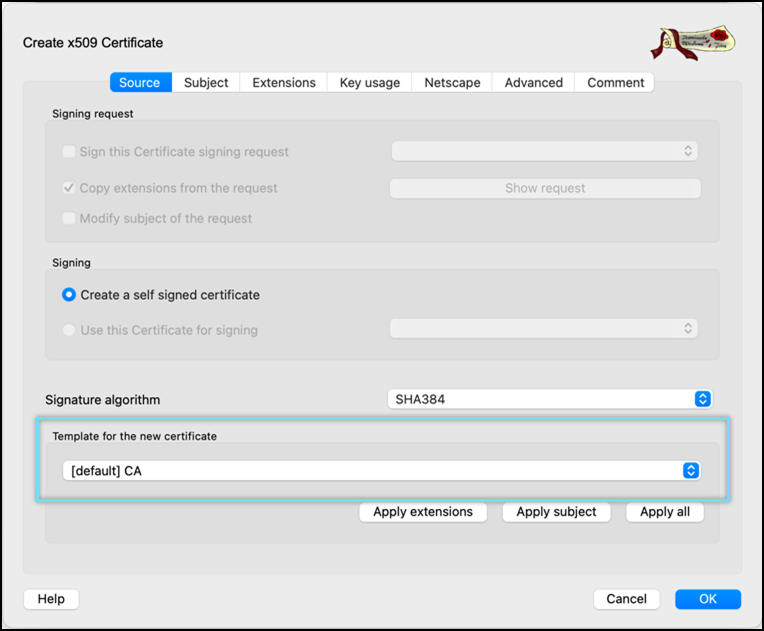This screenshot has width=764, height=631.
Task: Select Create a self signed certificate
Action: [69, 295]
